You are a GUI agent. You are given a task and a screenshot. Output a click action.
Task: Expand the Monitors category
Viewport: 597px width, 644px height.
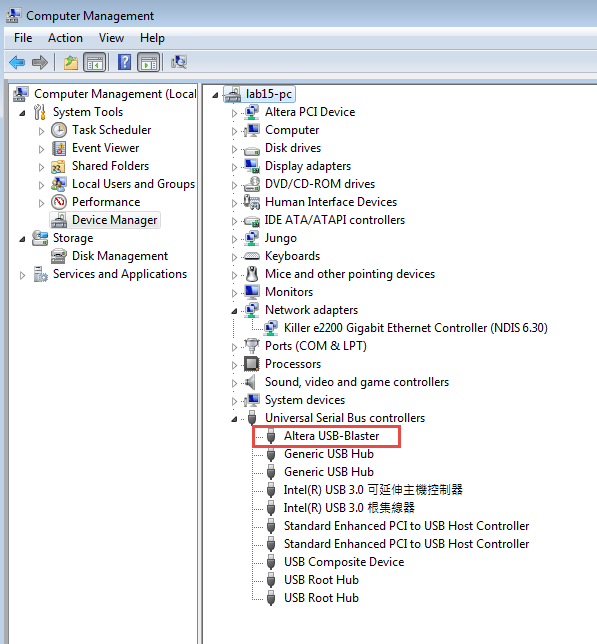pos(234,293)
